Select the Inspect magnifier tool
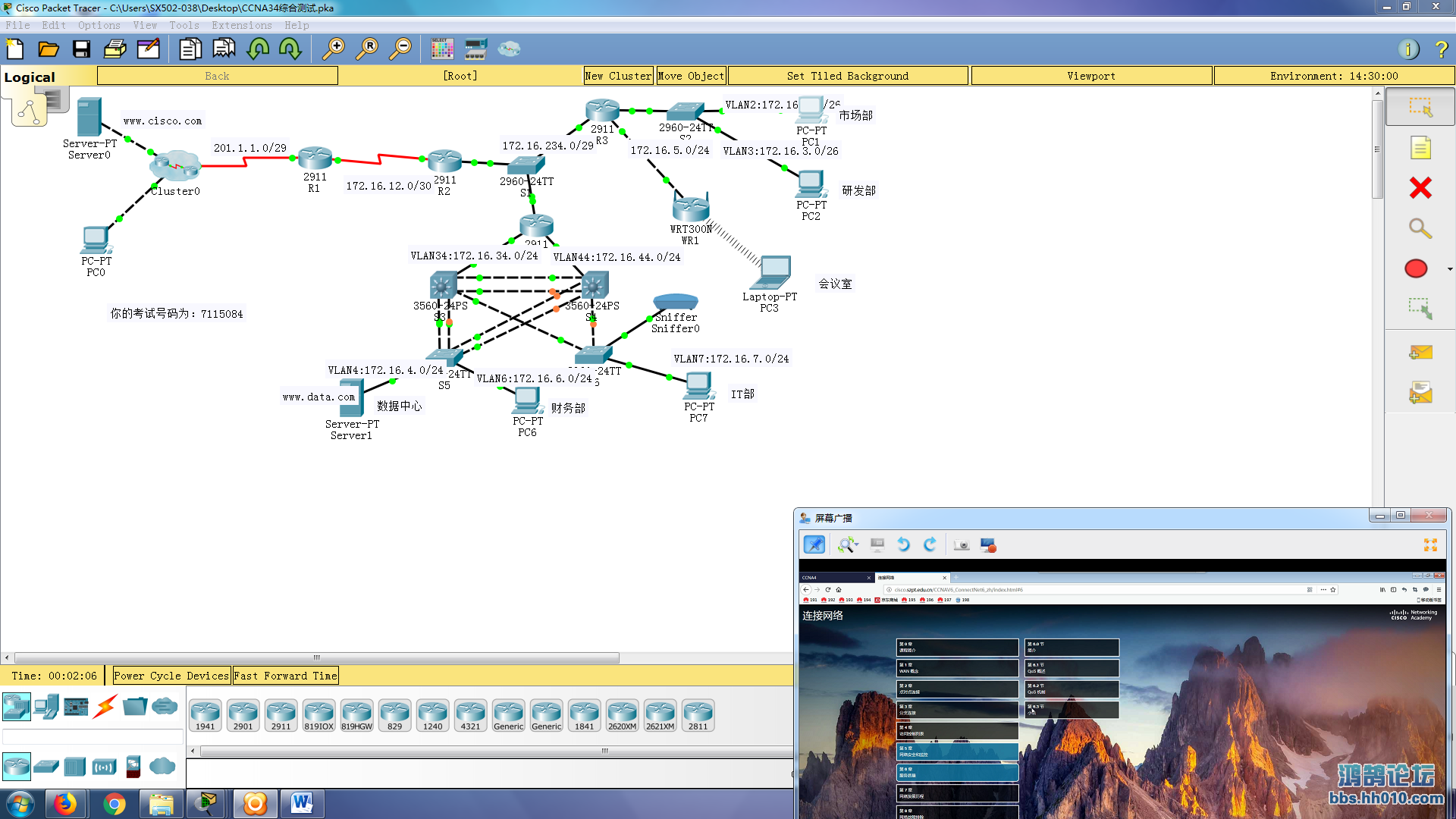The width and height of the screenshot is (1456, 819). coord(1420,229)
